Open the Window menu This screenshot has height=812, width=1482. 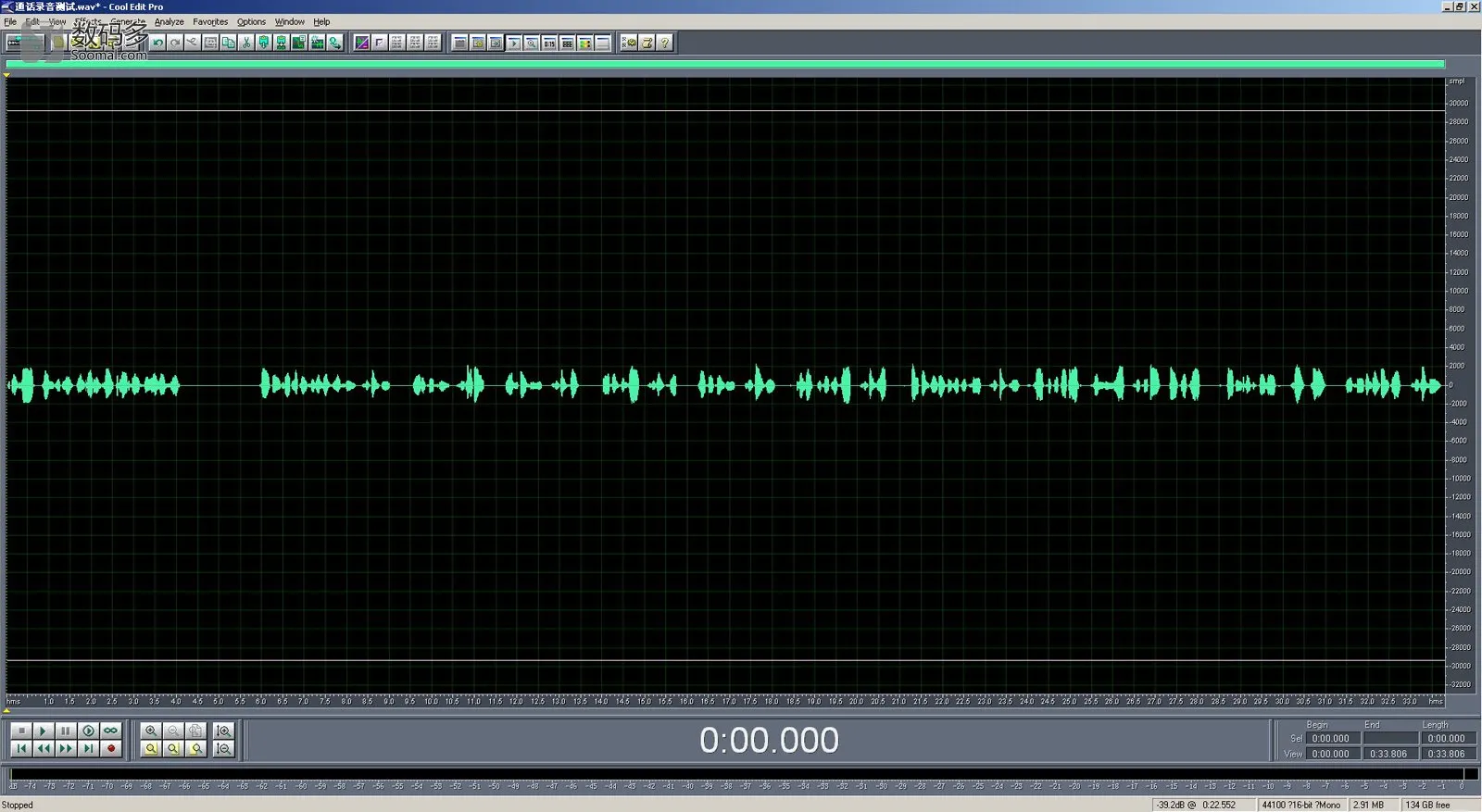290,21
